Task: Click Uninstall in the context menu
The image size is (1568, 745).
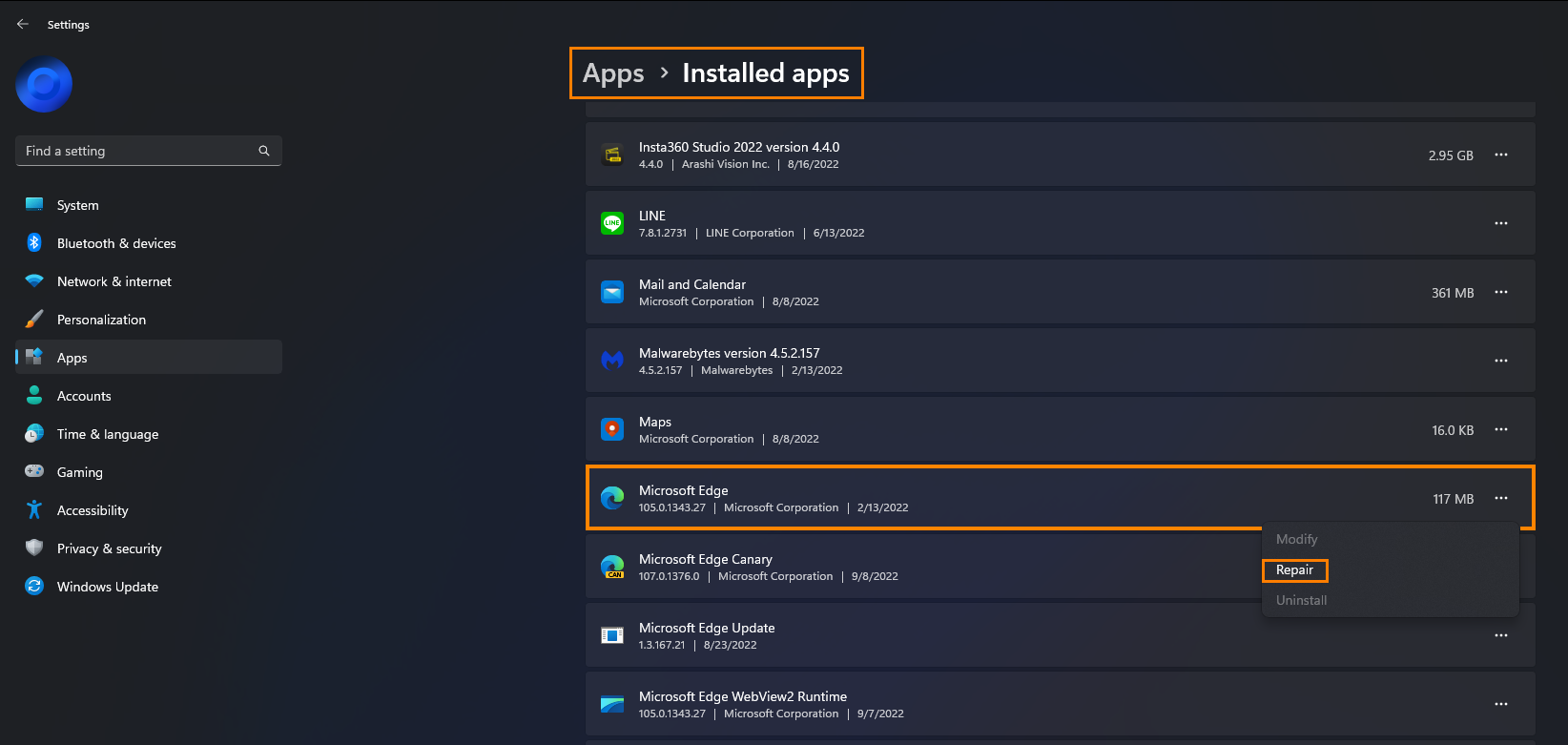Action: coord(1301,600)
